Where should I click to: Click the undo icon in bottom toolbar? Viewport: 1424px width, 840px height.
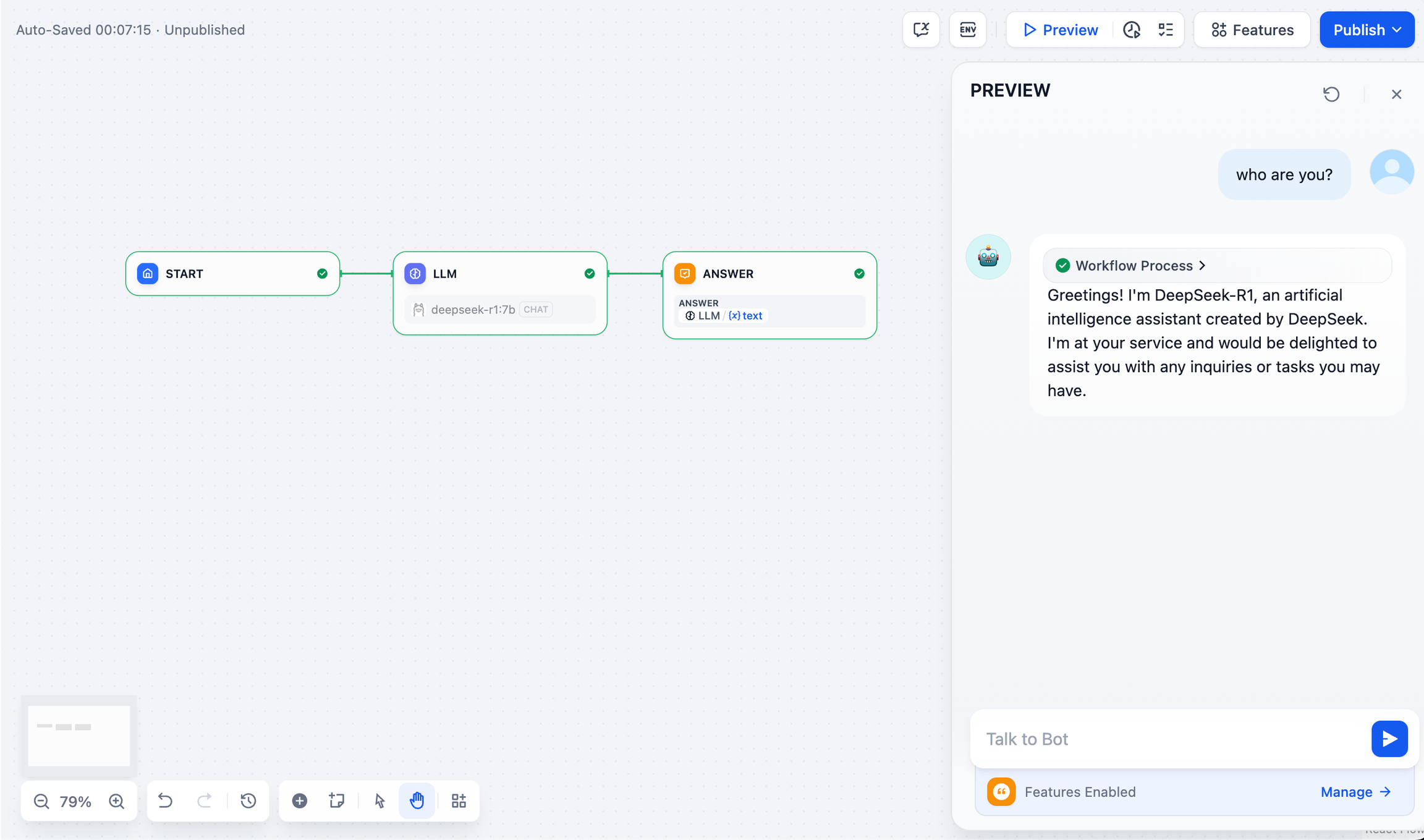coord(164,800)
